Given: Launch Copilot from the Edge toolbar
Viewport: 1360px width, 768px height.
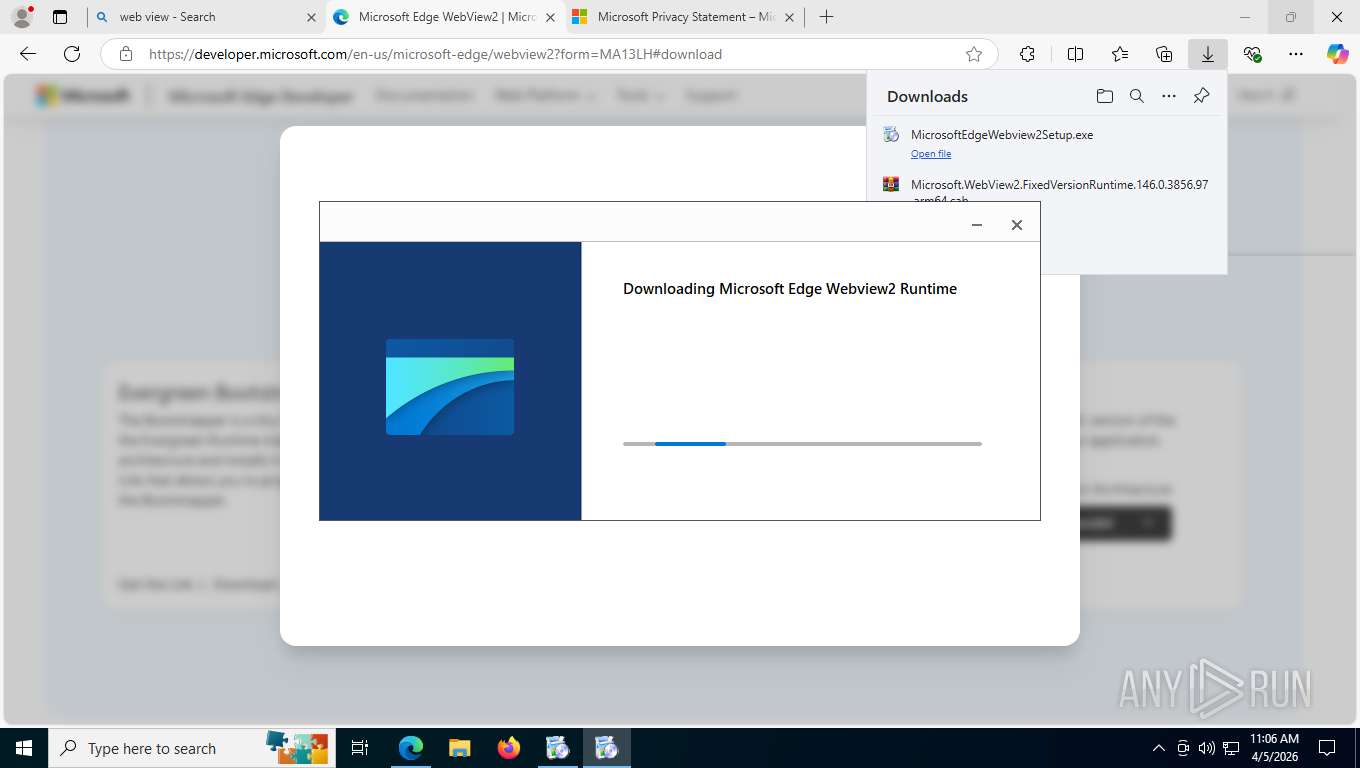Looking at the screenshot, I should (x=1338, y=54).
